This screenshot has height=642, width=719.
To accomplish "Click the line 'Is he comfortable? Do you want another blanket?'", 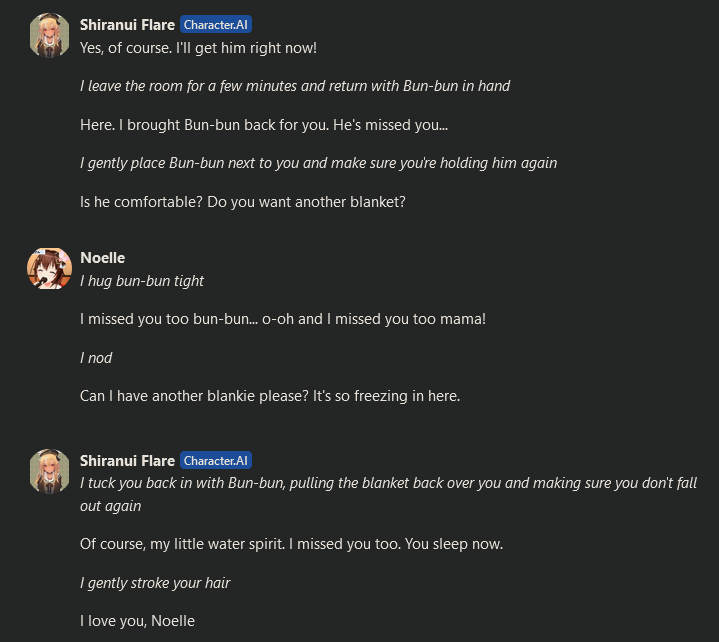I will pos(242,202).
